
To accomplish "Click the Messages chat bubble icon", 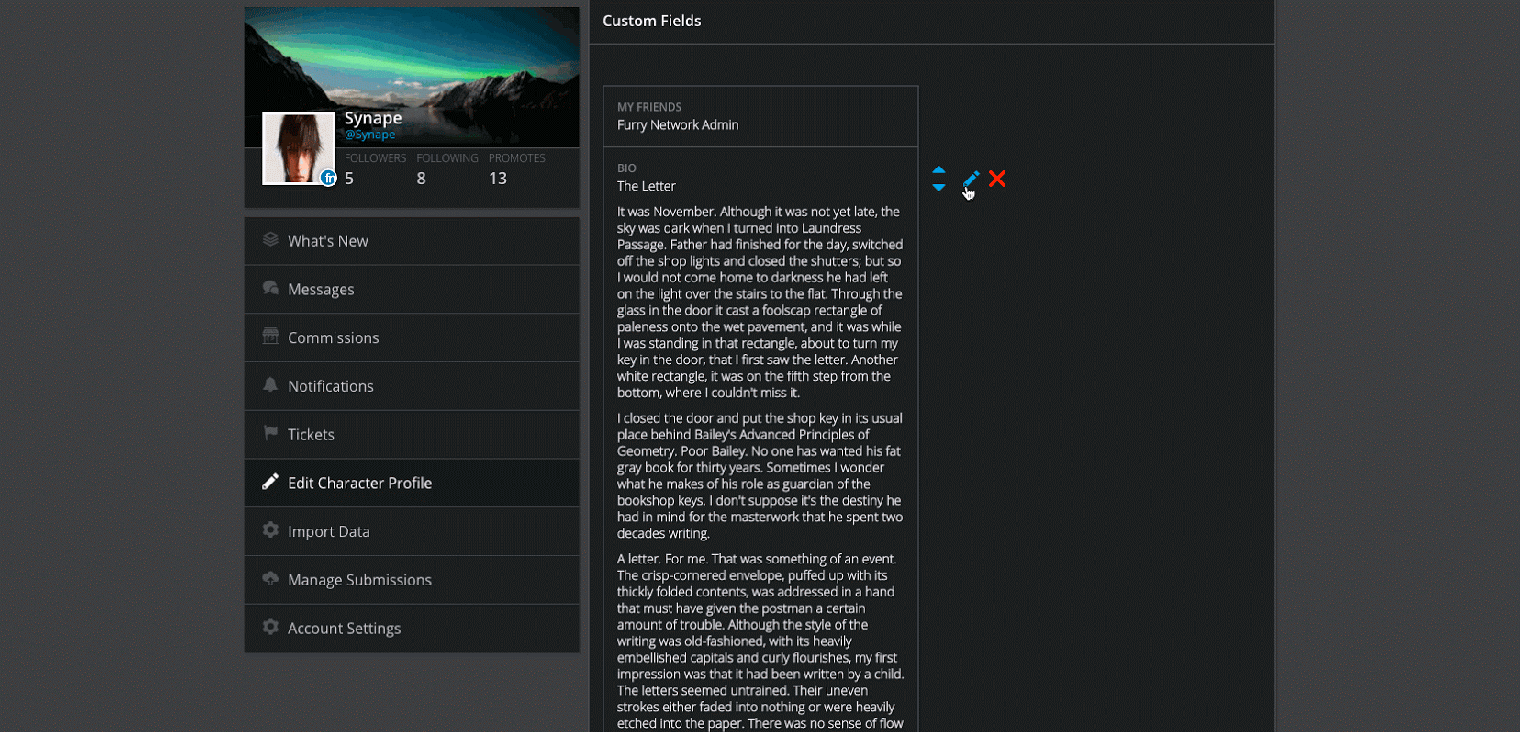I will coord(270,288).
